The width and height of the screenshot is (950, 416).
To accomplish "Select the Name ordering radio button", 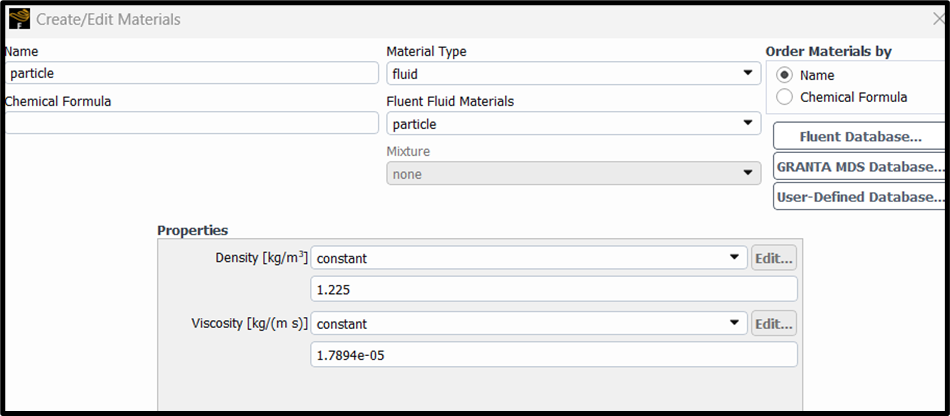I will (x=785, y=76).
